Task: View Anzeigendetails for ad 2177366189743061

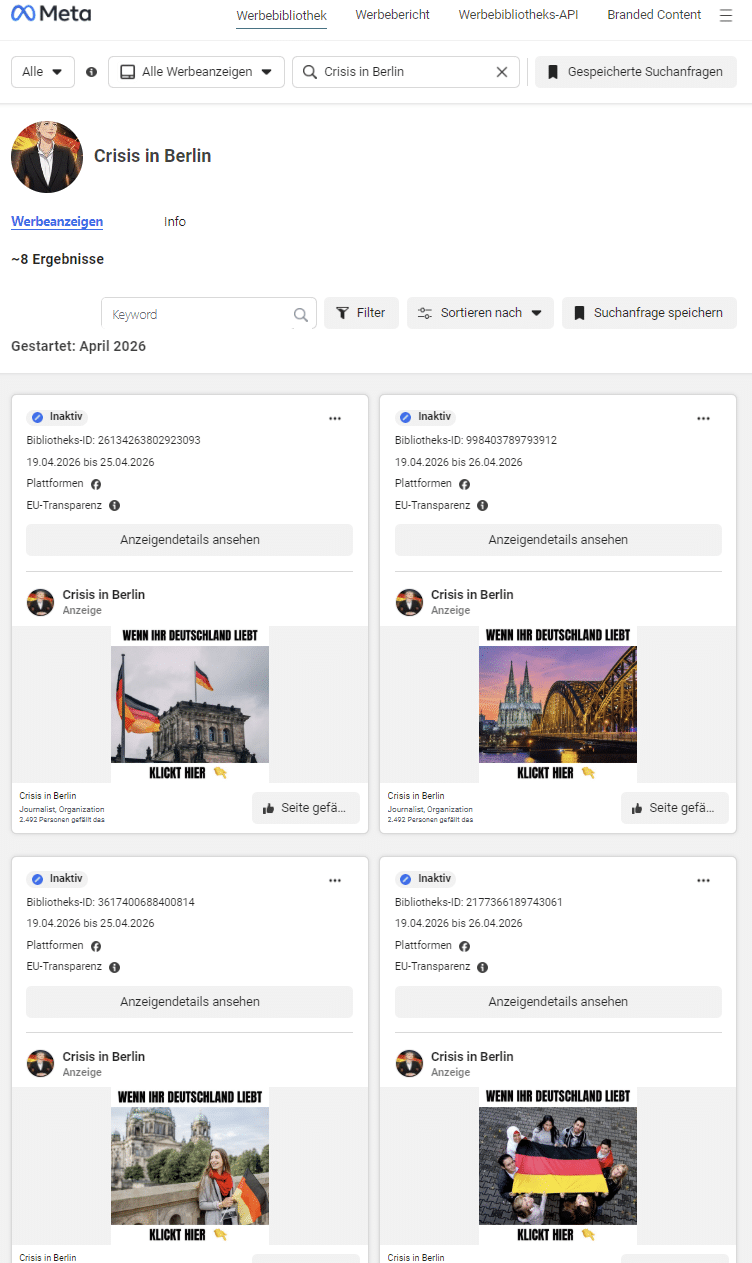Action: tap(558, 1002)
